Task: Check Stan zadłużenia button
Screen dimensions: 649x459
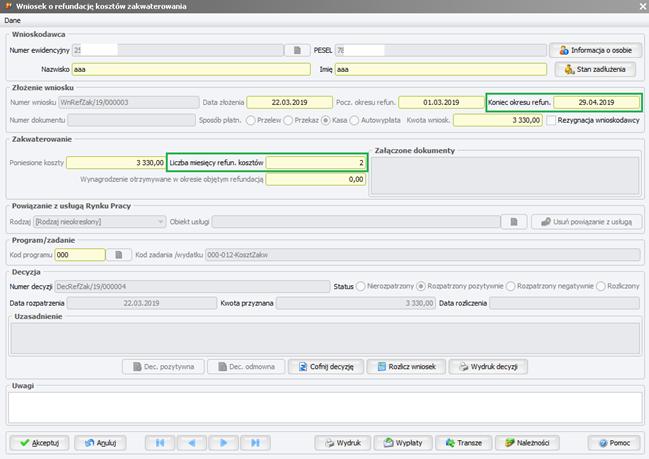Action: 595,70
